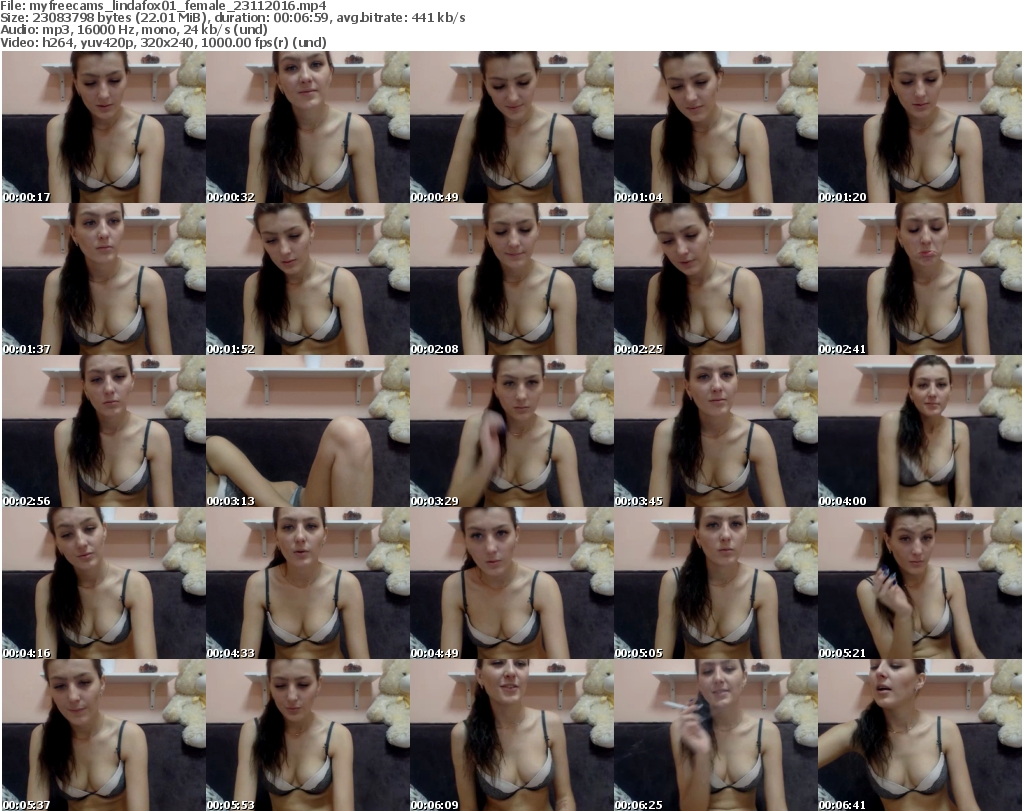The image size is (1024, 811).
Task: Select the thumbnail timestamped 00:00:49
Action: pos(512,127)
